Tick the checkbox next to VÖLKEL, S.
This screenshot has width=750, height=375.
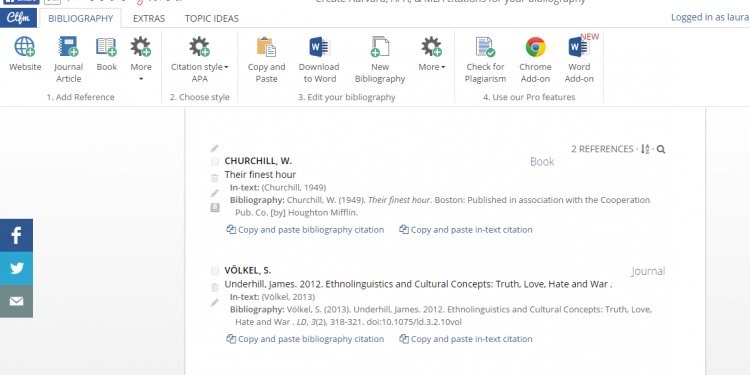(x=215, y=271)
